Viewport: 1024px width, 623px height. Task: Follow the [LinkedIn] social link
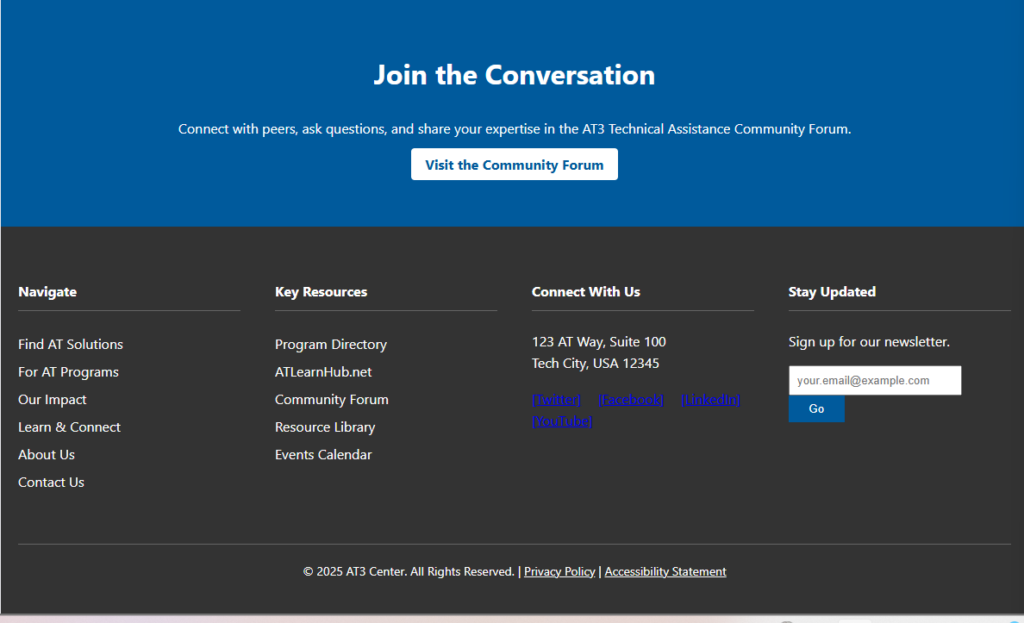pos(710,400)
